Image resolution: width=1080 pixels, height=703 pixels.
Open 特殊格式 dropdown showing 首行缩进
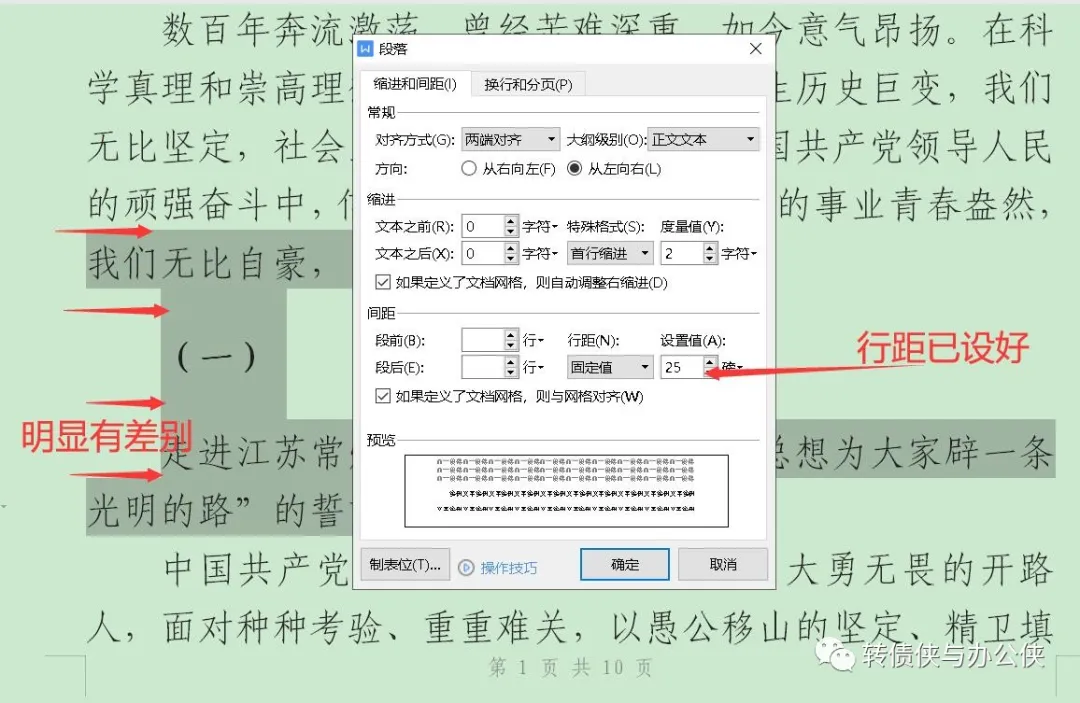tap(610, 253)
